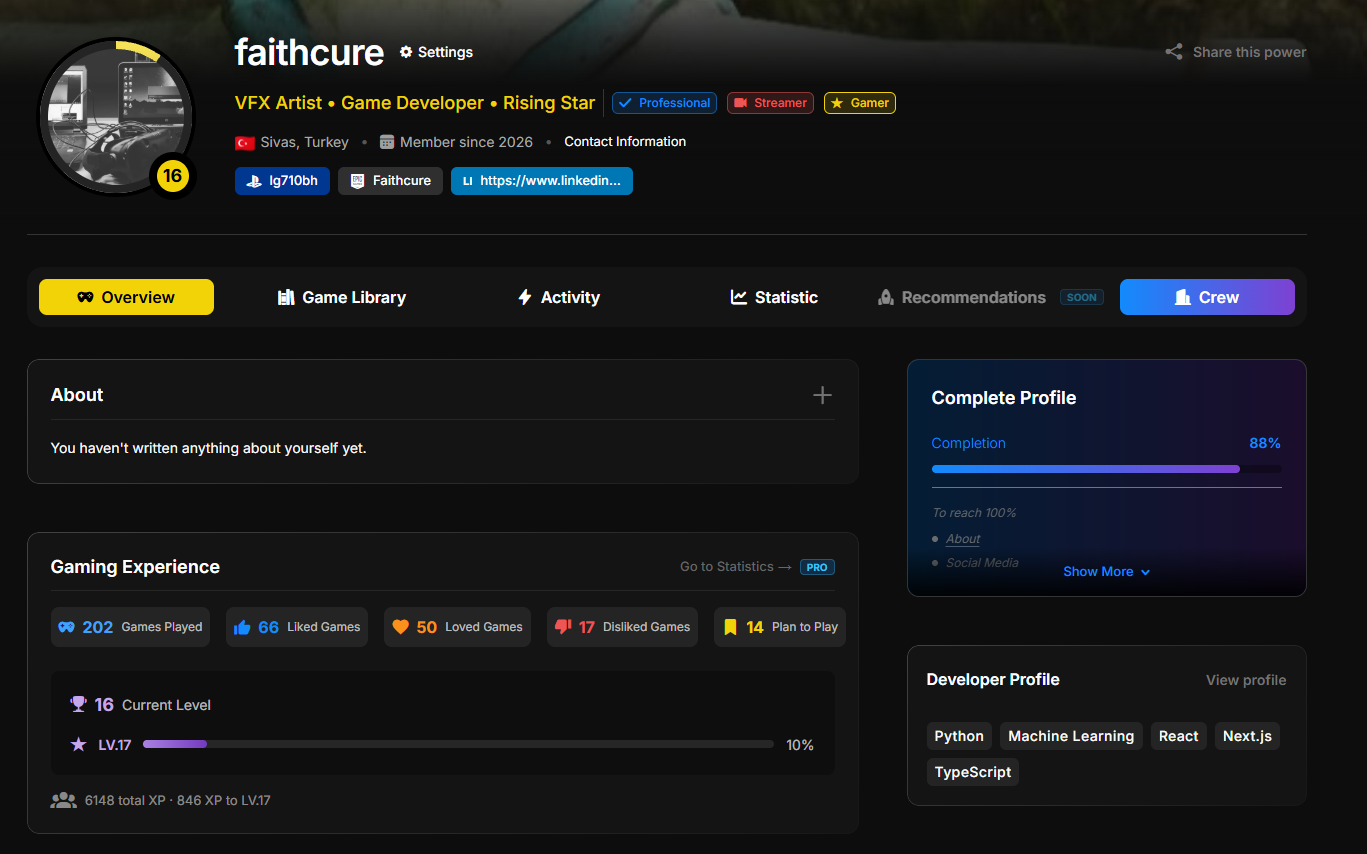This screenshot has height=854, width=1367.
Task: Click the trophy icon beside Current Level
Action: [x=79, y=704]
